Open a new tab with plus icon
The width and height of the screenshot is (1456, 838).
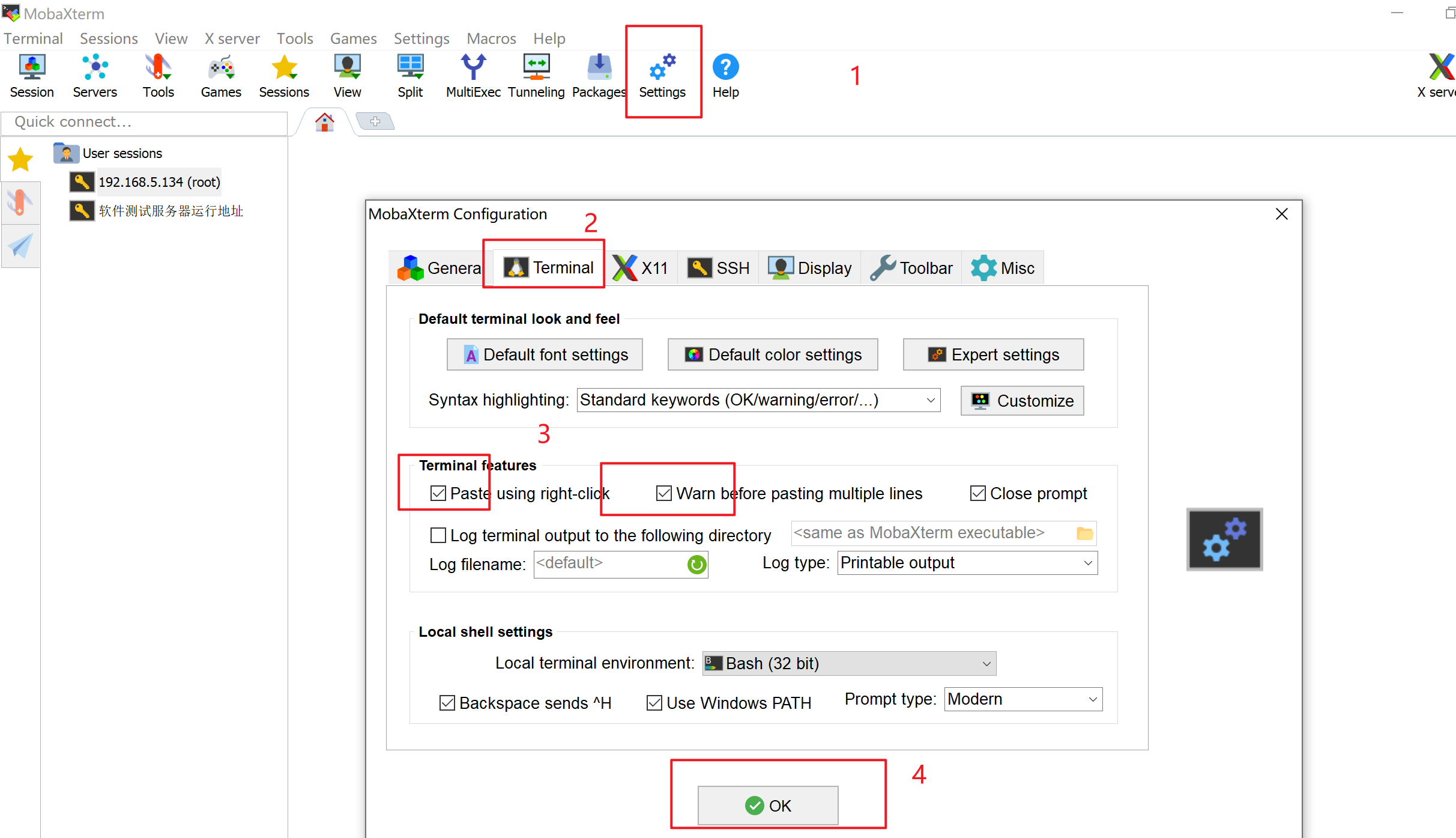(375, 121)
